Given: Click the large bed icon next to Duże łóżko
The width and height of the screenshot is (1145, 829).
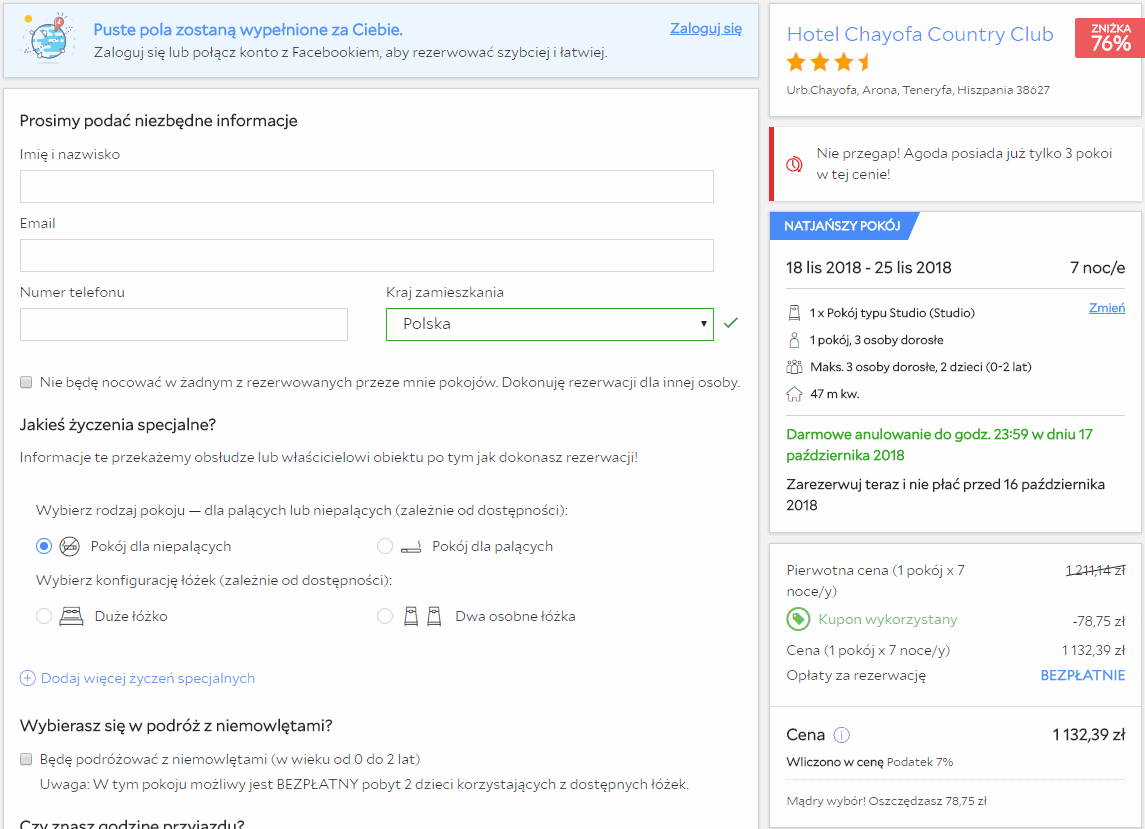Looking at the screenshot, I should click(71, 616).
